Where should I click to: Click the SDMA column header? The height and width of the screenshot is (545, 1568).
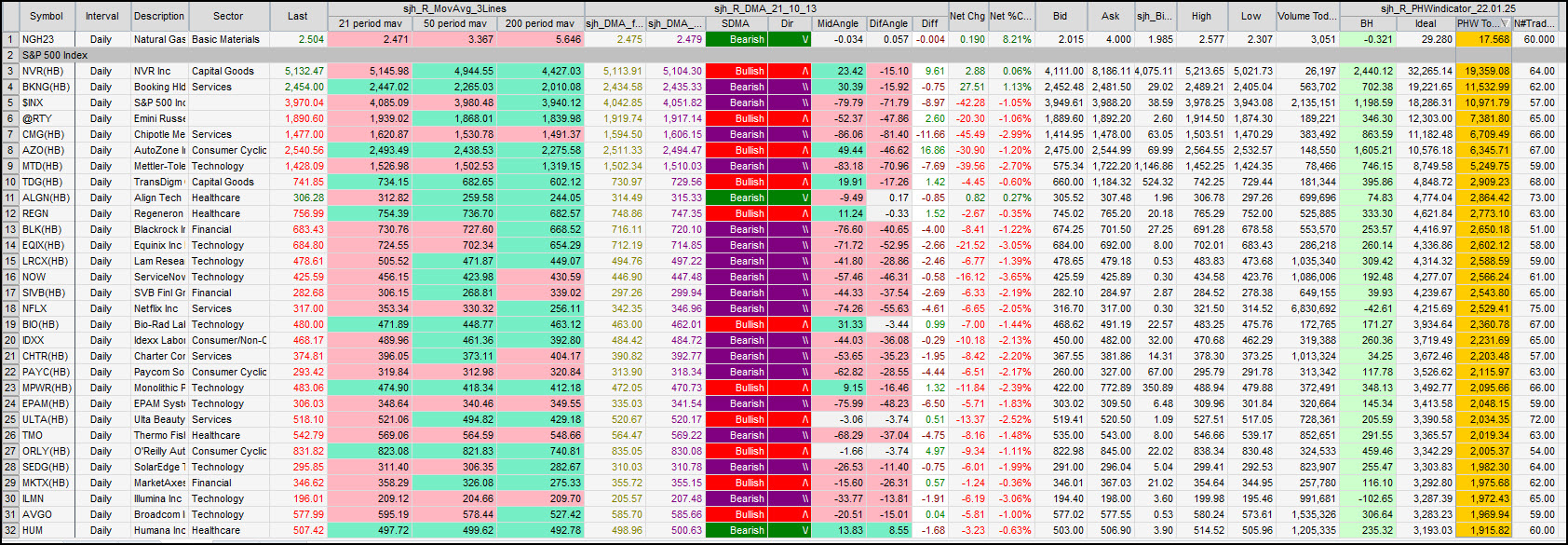click(736, 23)
